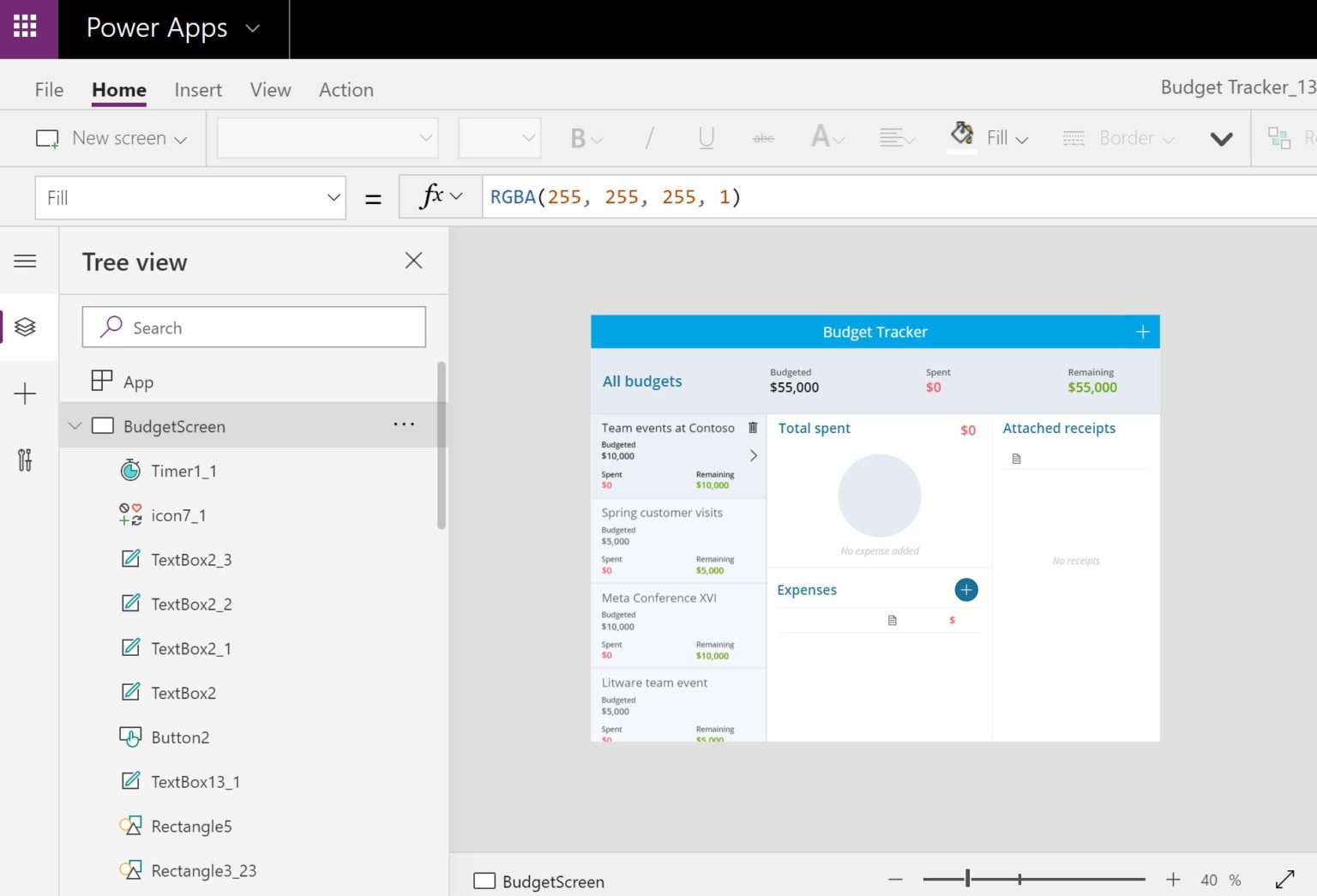Click the settings sliders icon in left rail
Viewport: 1317px width, 896px height.
click(26, 460)
